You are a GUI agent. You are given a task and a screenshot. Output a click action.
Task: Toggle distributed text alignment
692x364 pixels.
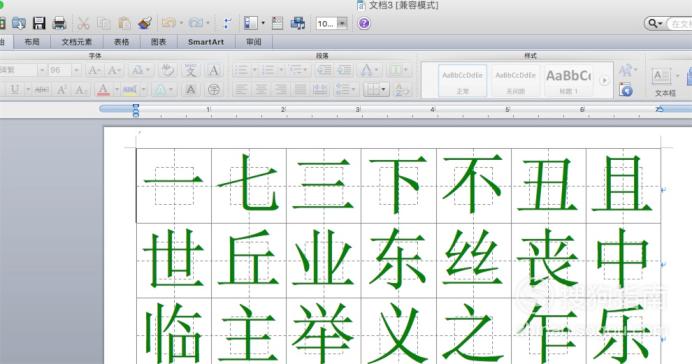point(320,90)
